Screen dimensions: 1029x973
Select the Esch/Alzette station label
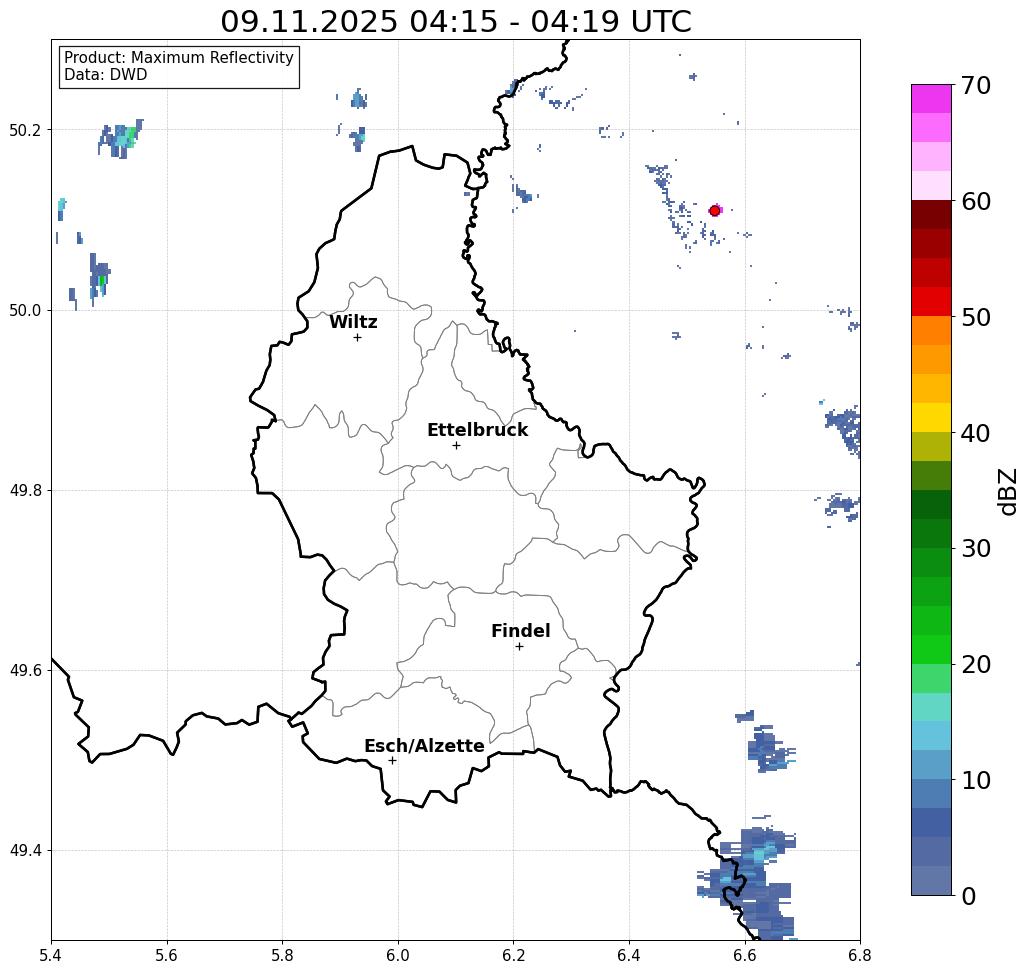424,746
